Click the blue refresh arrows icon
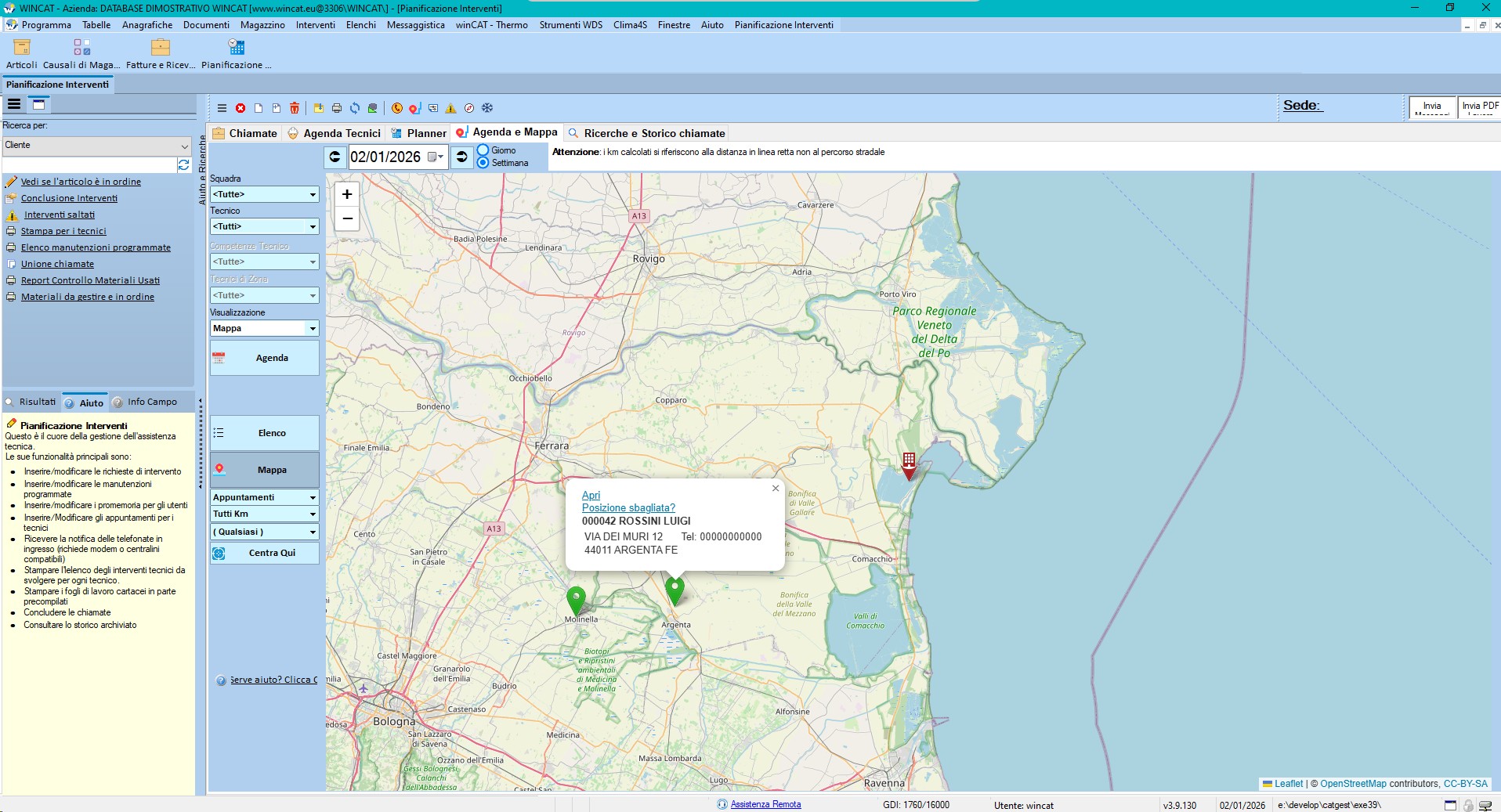The width and height of the screenshot is (1501, 812). coord(355,108)
